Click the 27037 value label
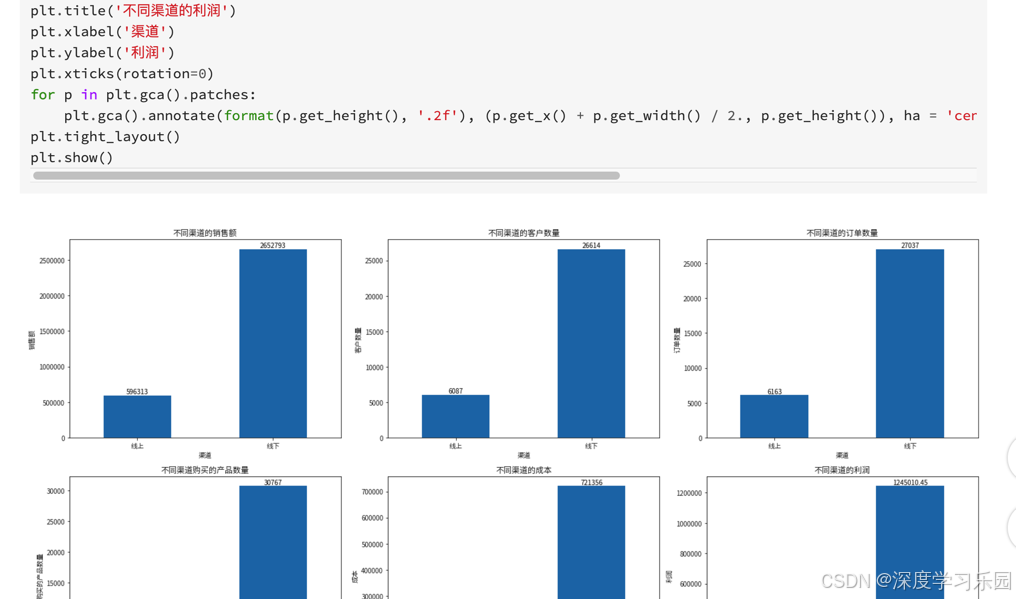 [910, 245]
